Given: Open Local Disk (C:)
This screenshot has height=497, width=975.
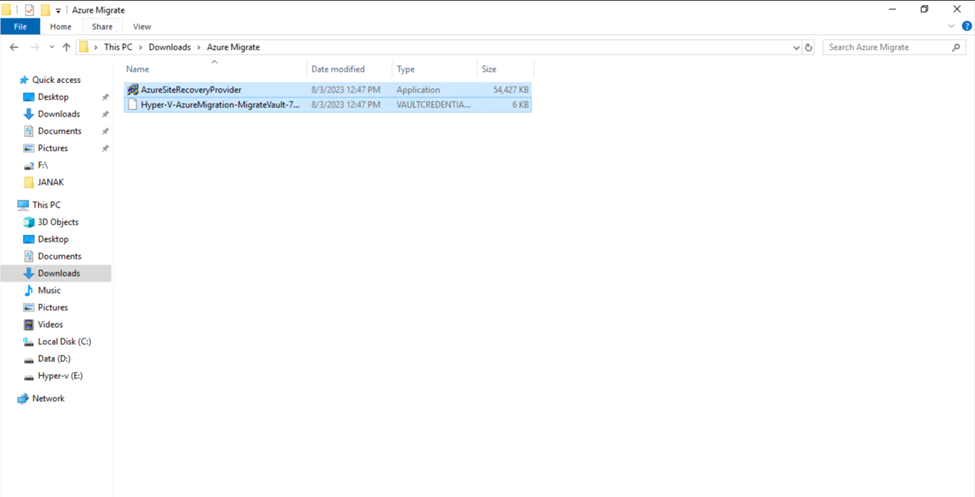Looking at the screenshot, I should 64,341.
